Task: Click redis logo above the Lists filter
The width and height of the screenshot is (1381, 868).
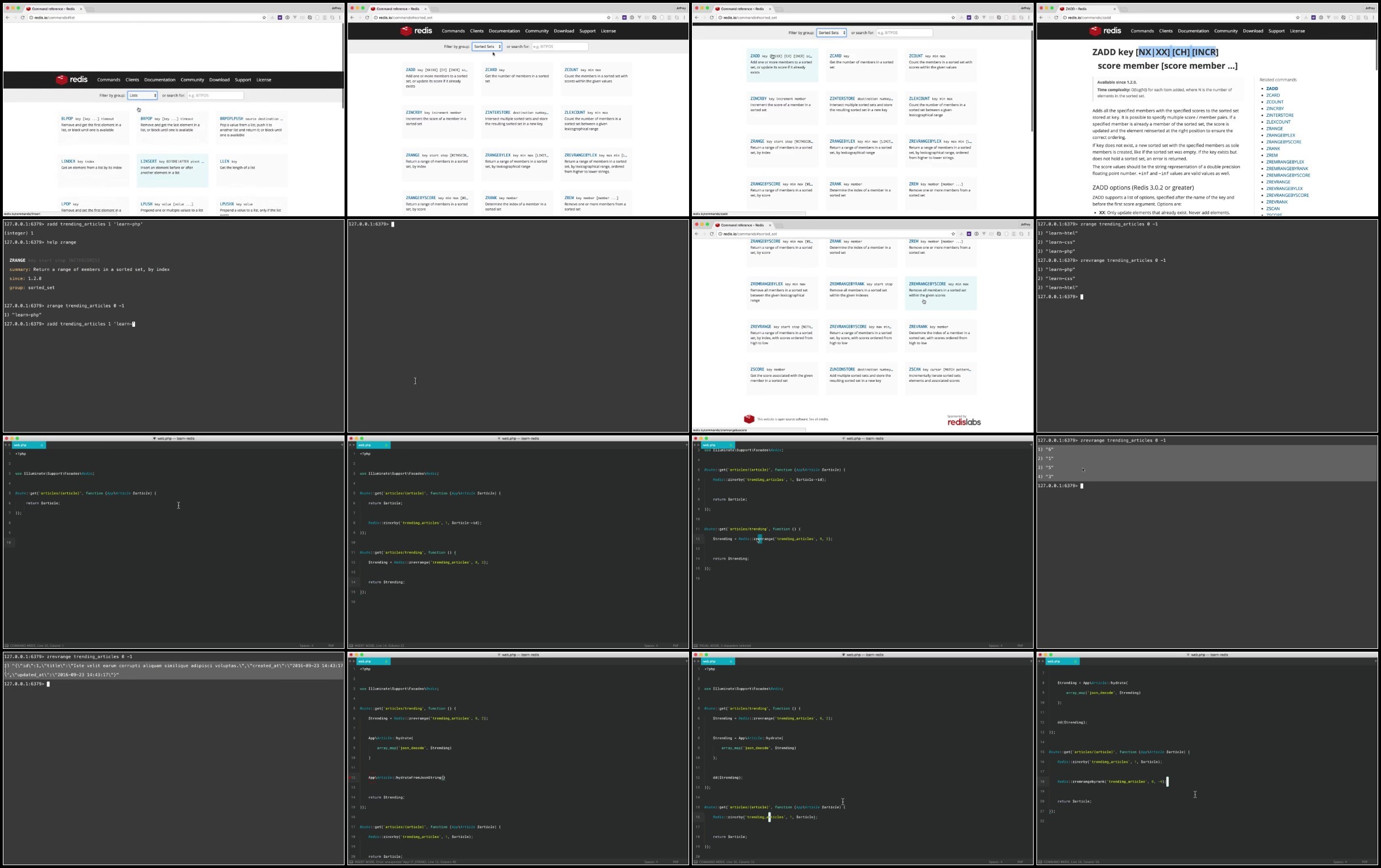Action: (72, 80)
